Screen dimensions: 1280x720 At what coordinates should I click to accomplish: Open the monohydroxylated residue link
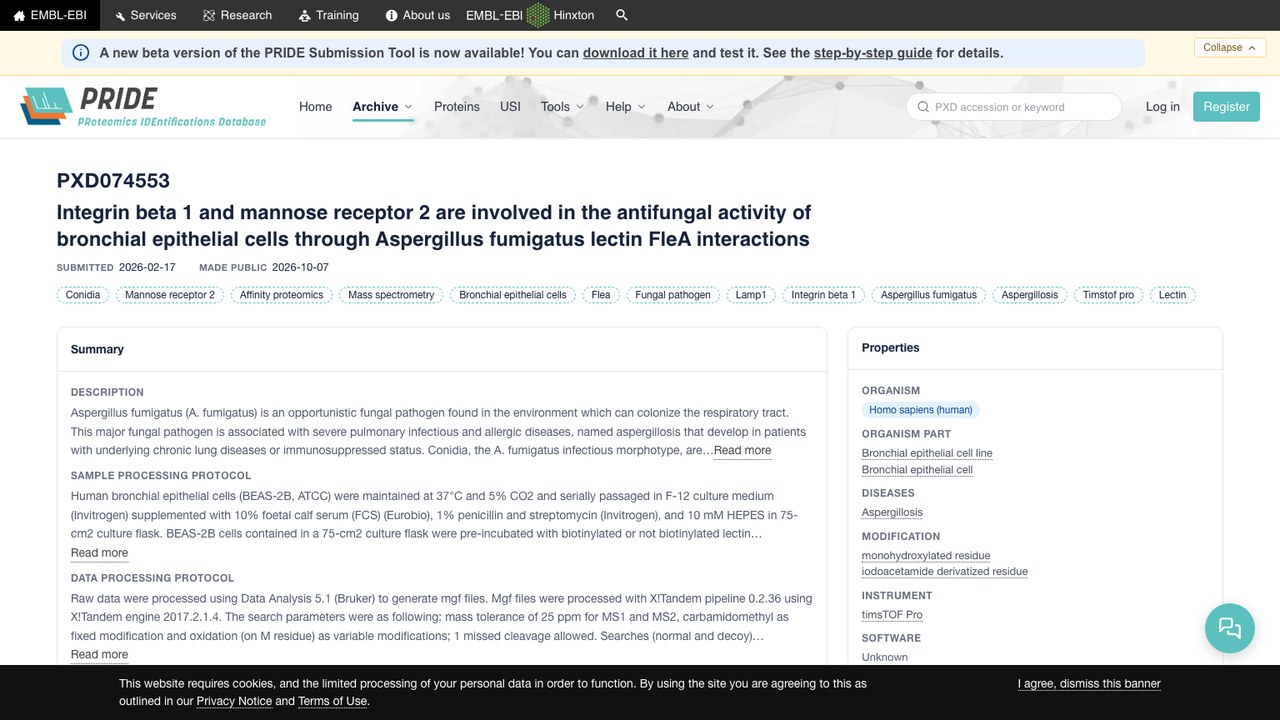click(x=926, y=556)
